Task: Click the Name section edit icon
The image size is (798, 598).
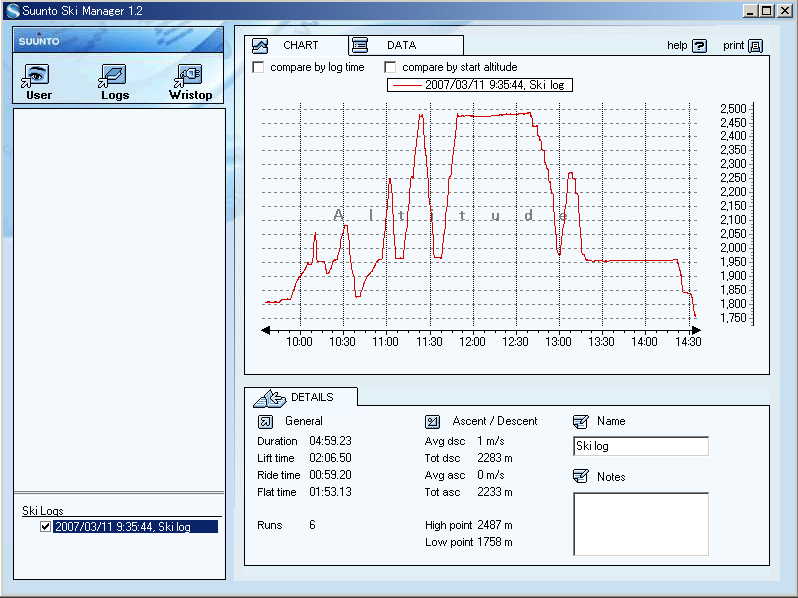Action: click(580, 421)
